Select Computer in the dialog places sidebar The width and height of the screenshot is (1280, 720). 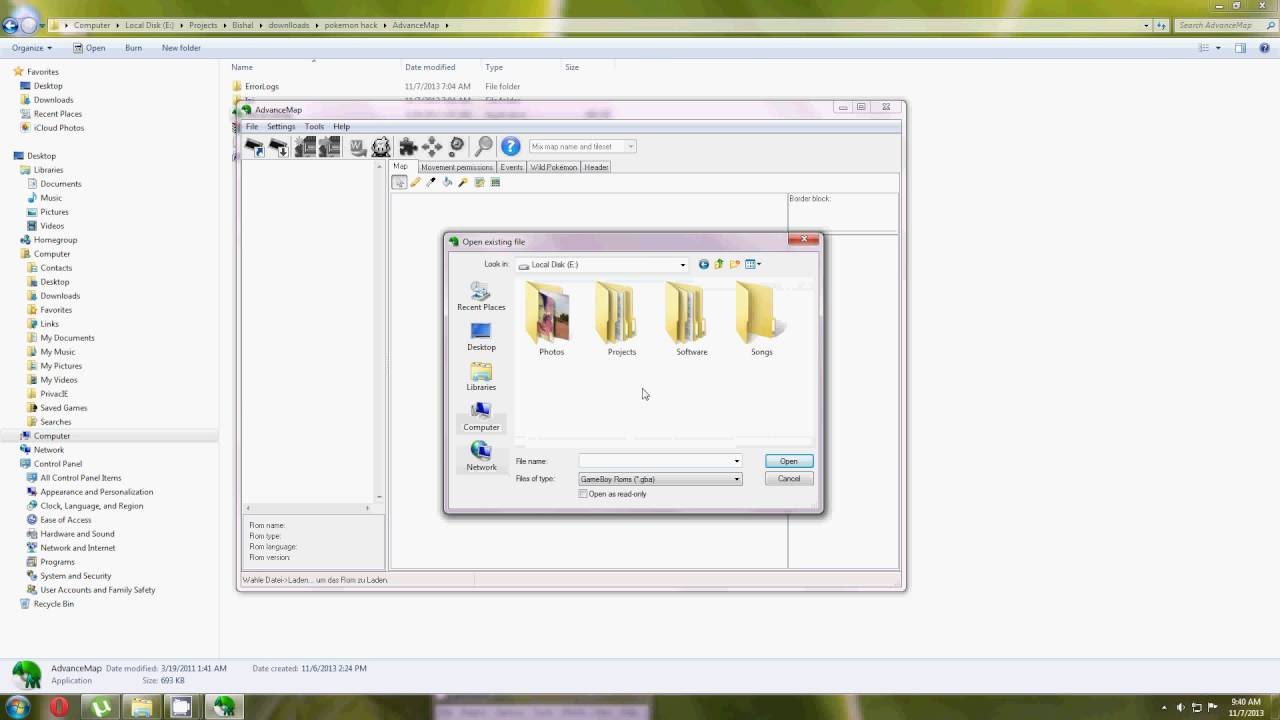click(481, 416)
